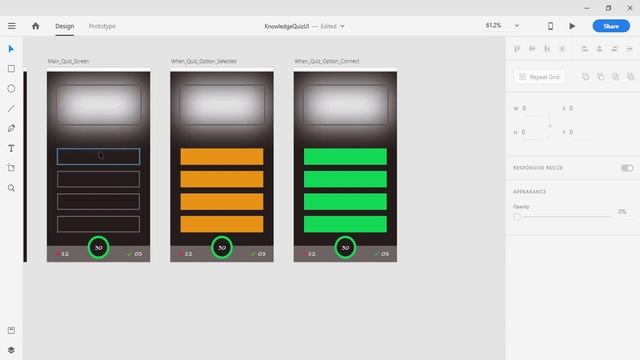Screen dimensions: 640x360
Task: Start the desktop preview play button
Action: [572, 26]
